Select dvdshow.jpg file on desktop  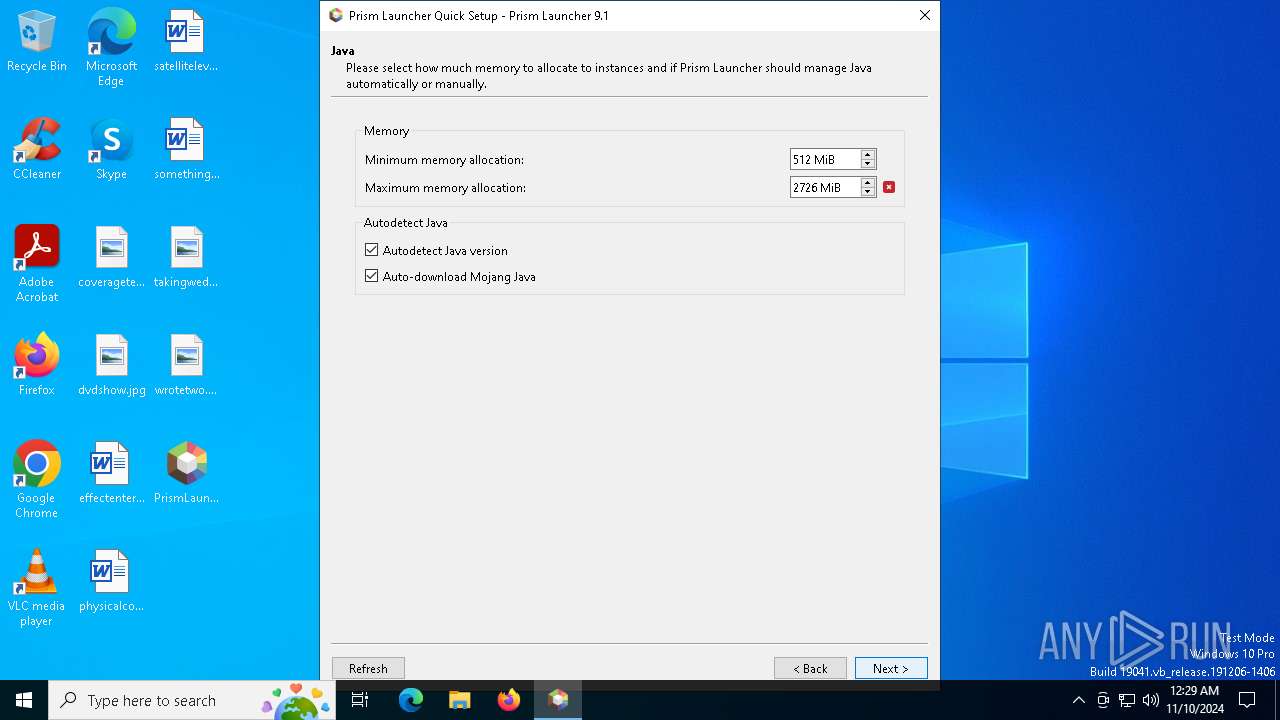[111, 366]
